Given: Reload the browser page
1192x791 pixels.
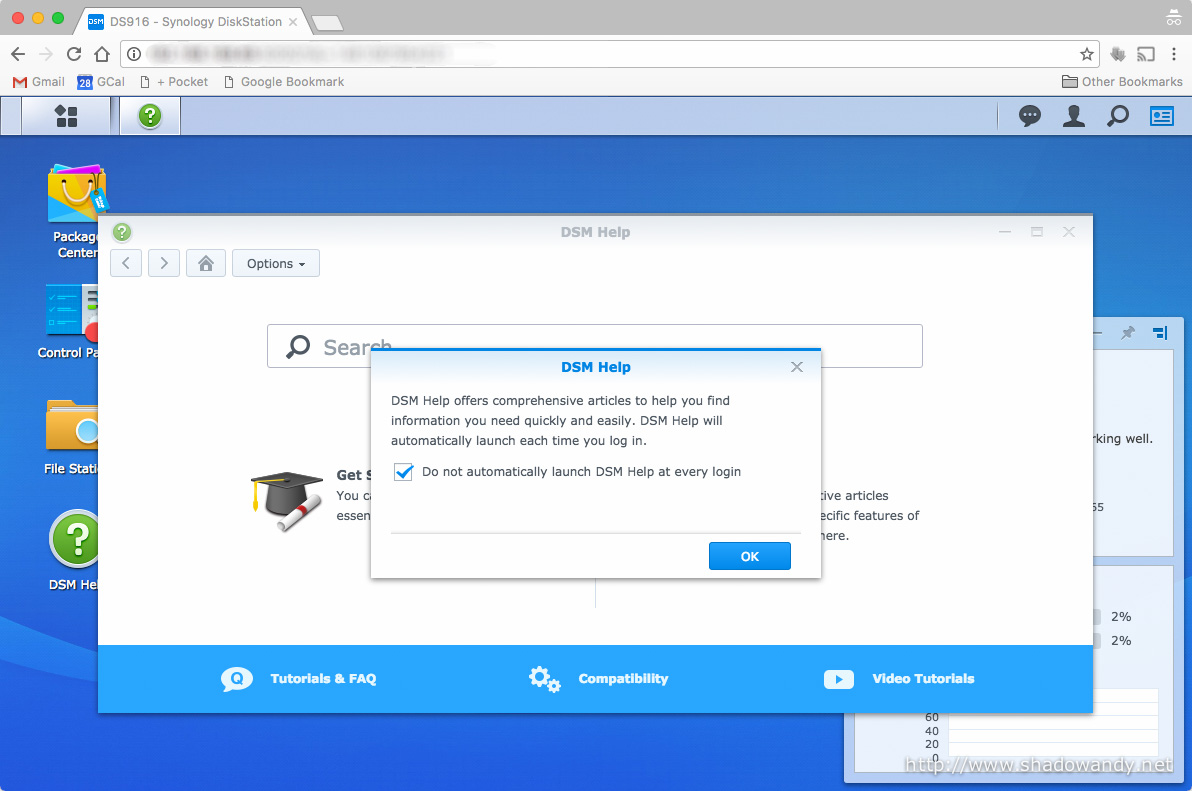Looking at the screenshot, I should [74, 54].
